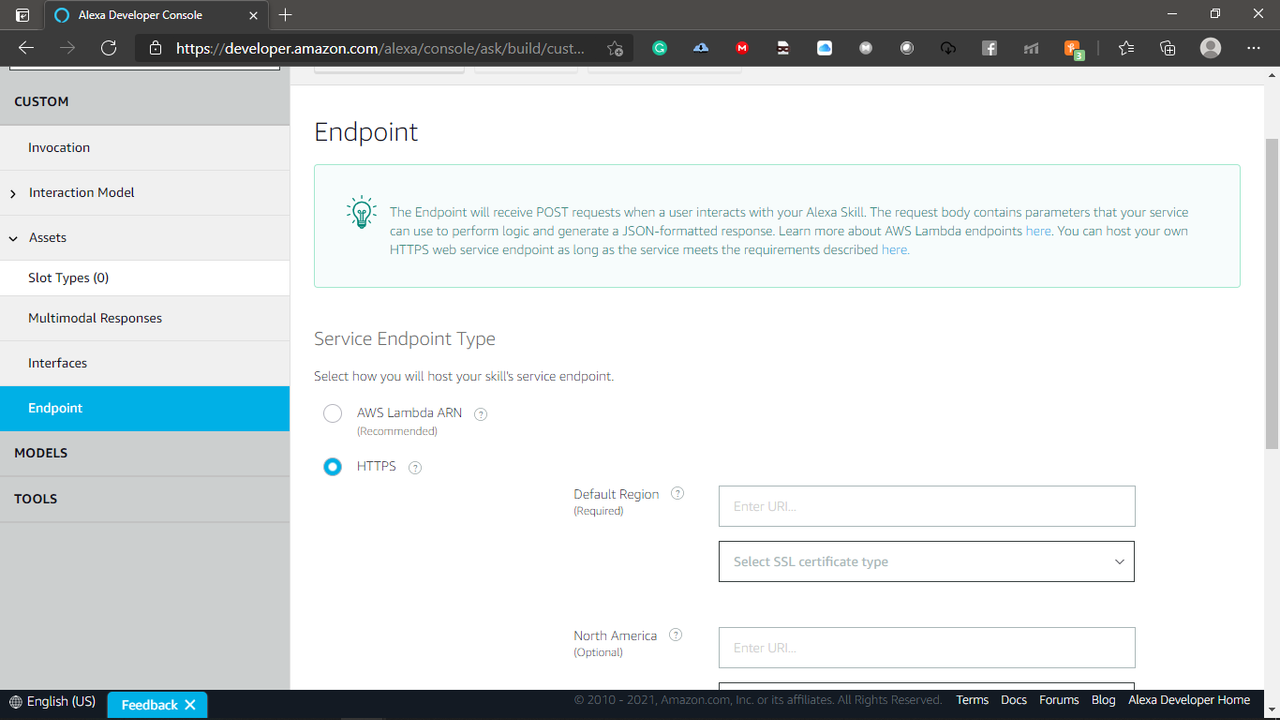This screenshot has height=720, width=1280.
Task: Add this page to favorites star icon
Action: 615,48
